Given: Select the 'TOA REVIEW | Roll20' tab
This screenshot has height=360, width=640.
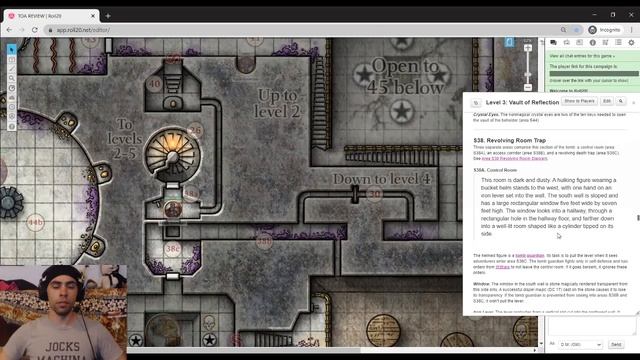Looking at the screenshot, I should pos(51,16).
